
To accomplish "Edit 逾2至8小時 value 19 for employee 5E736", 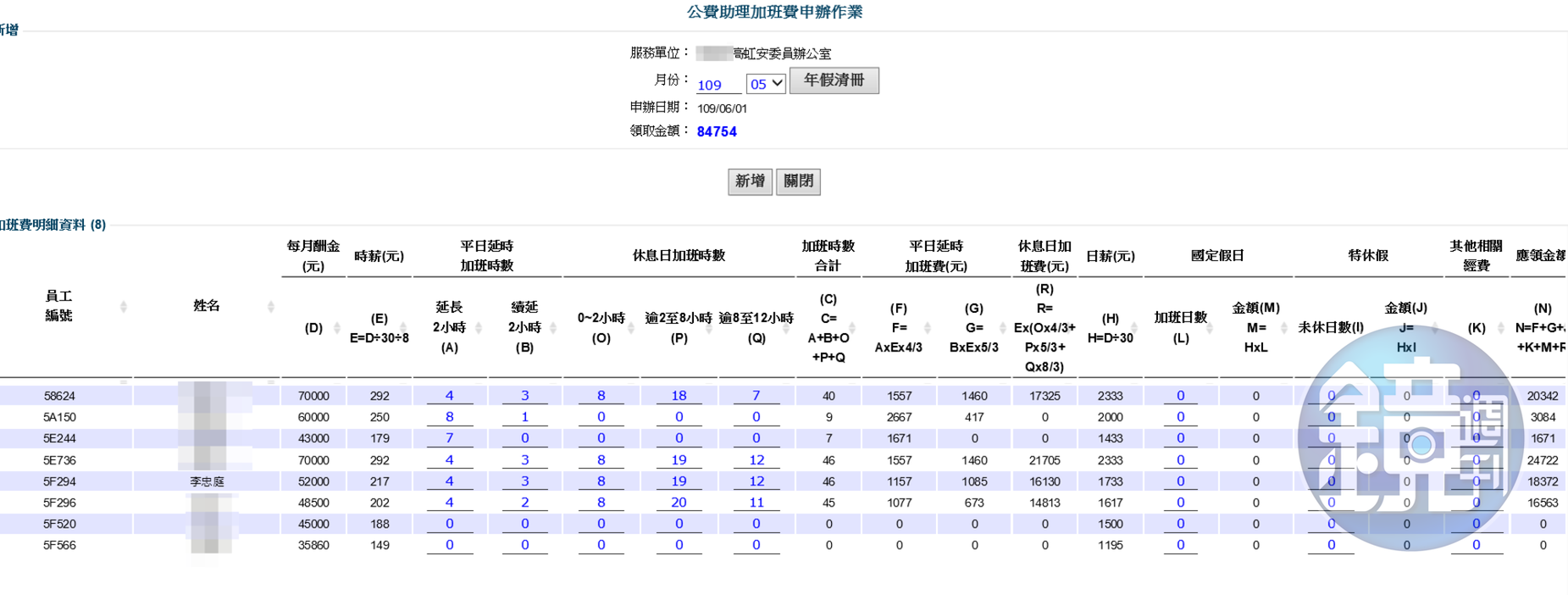I will (x=679, y=460).
